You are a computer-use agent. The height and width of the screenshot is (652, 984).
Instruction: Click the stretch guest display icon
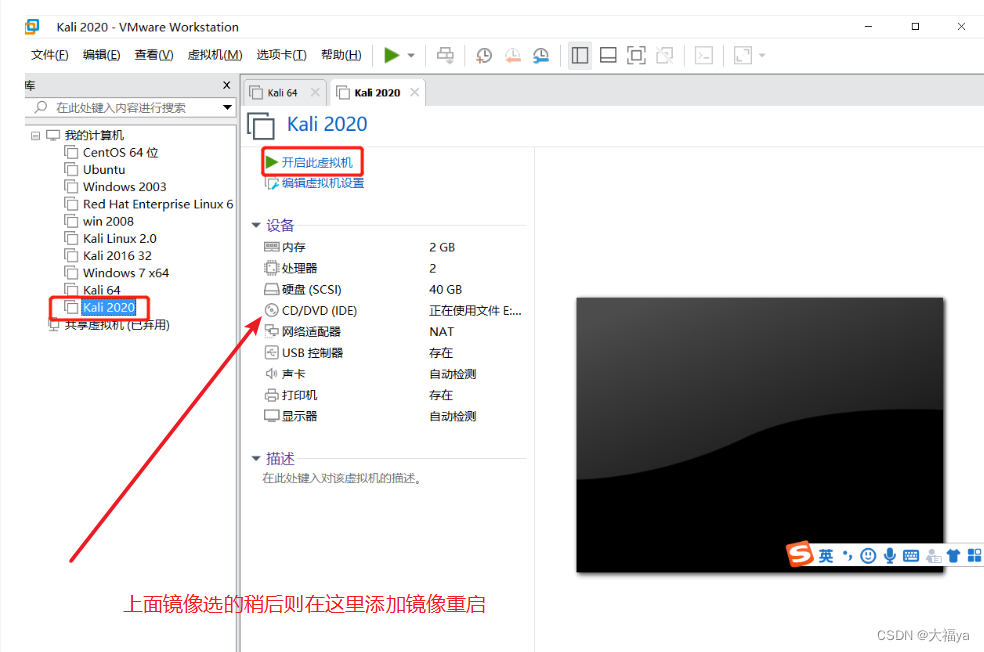coord(743,55)
